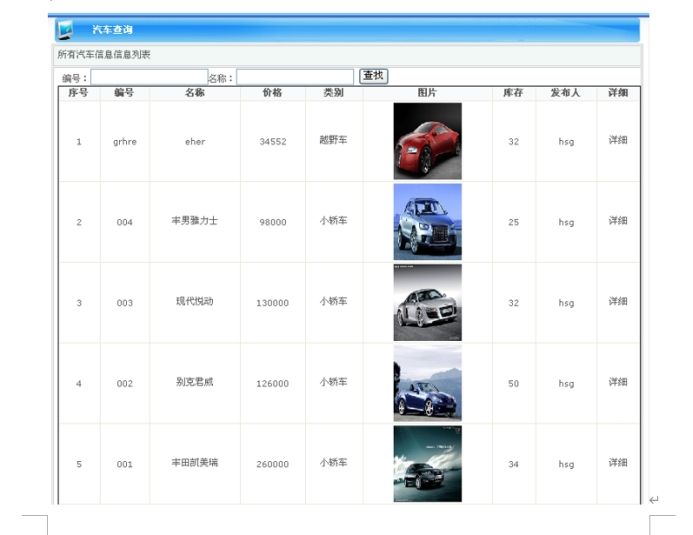Click the 名称 search input field
The height and width of the screenshot is (535, 693).
(295, 77)
